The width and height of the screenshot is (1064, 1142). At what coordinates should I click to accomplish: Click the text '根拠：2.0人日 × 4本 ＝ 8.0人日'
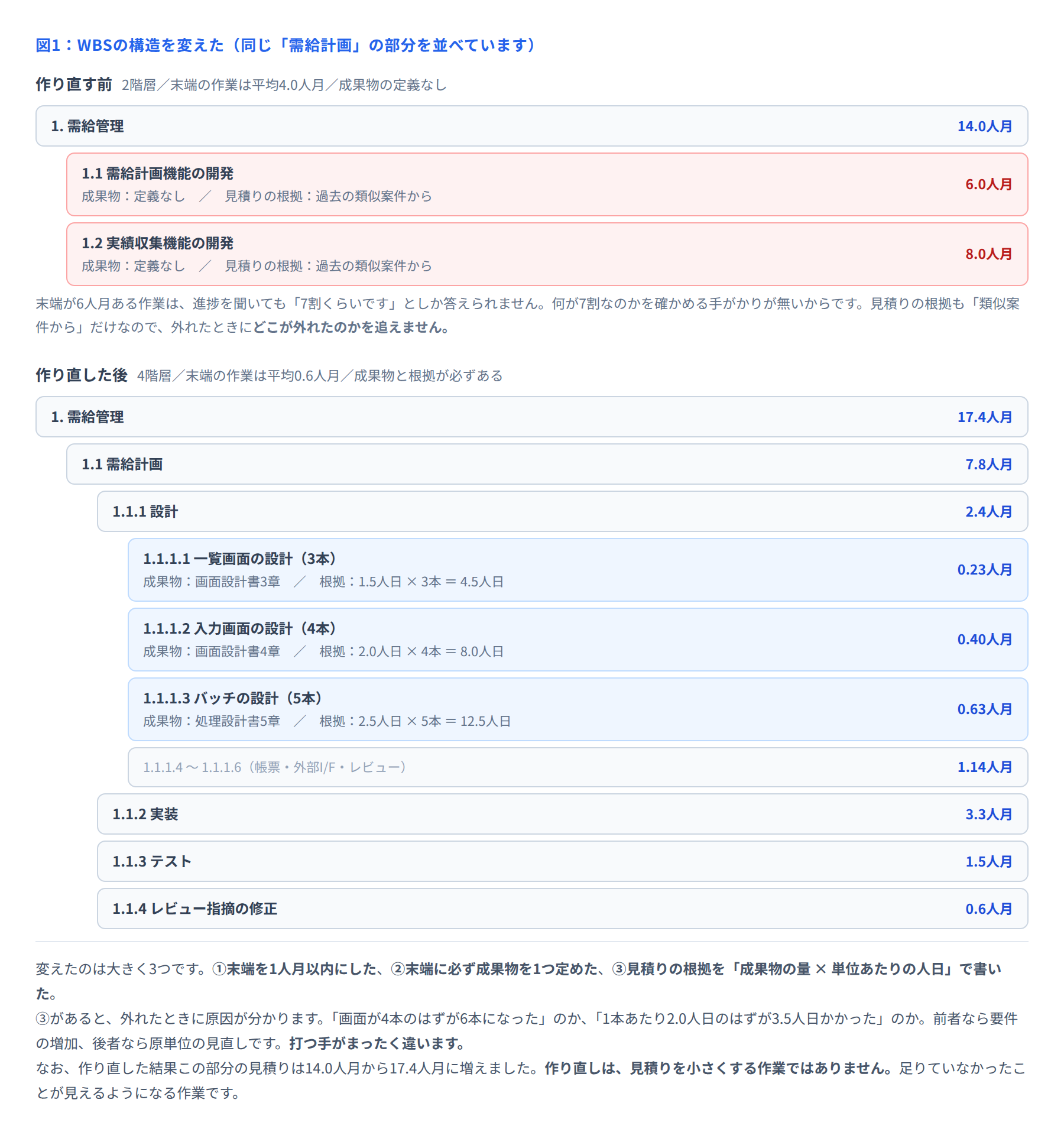pyautogui.click(x=412, y=651)
